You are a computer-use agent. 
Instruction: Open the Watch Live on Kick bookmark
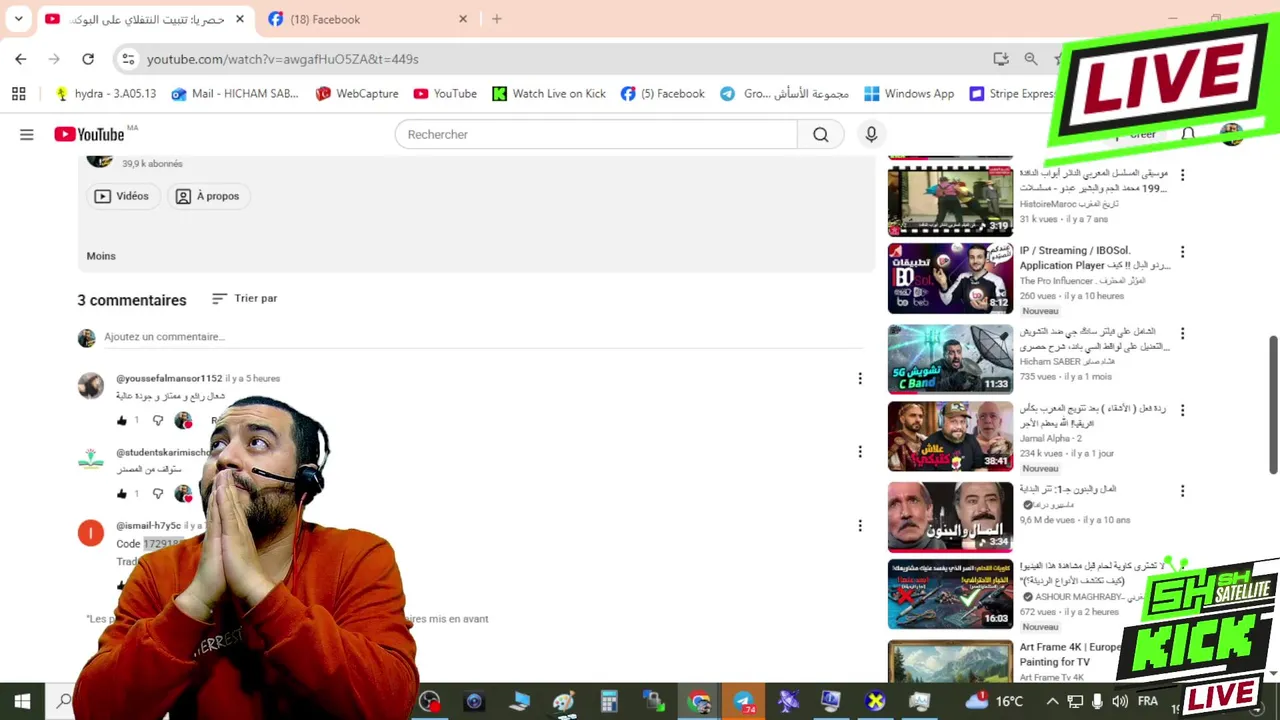pyautogui.click(x=549, y=93)
